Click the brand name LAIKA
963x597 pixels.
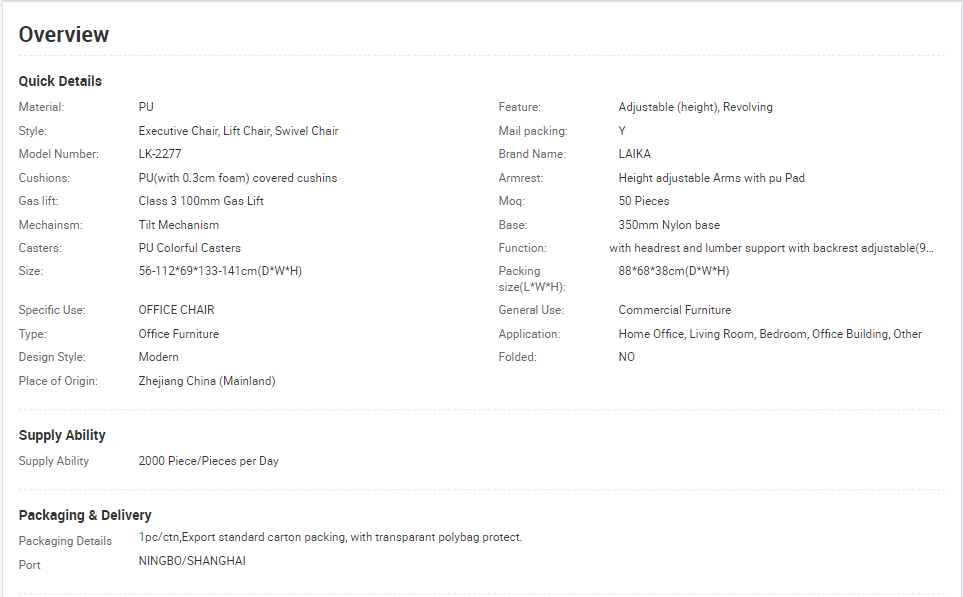pyautogui.click(x=634, y=154)
